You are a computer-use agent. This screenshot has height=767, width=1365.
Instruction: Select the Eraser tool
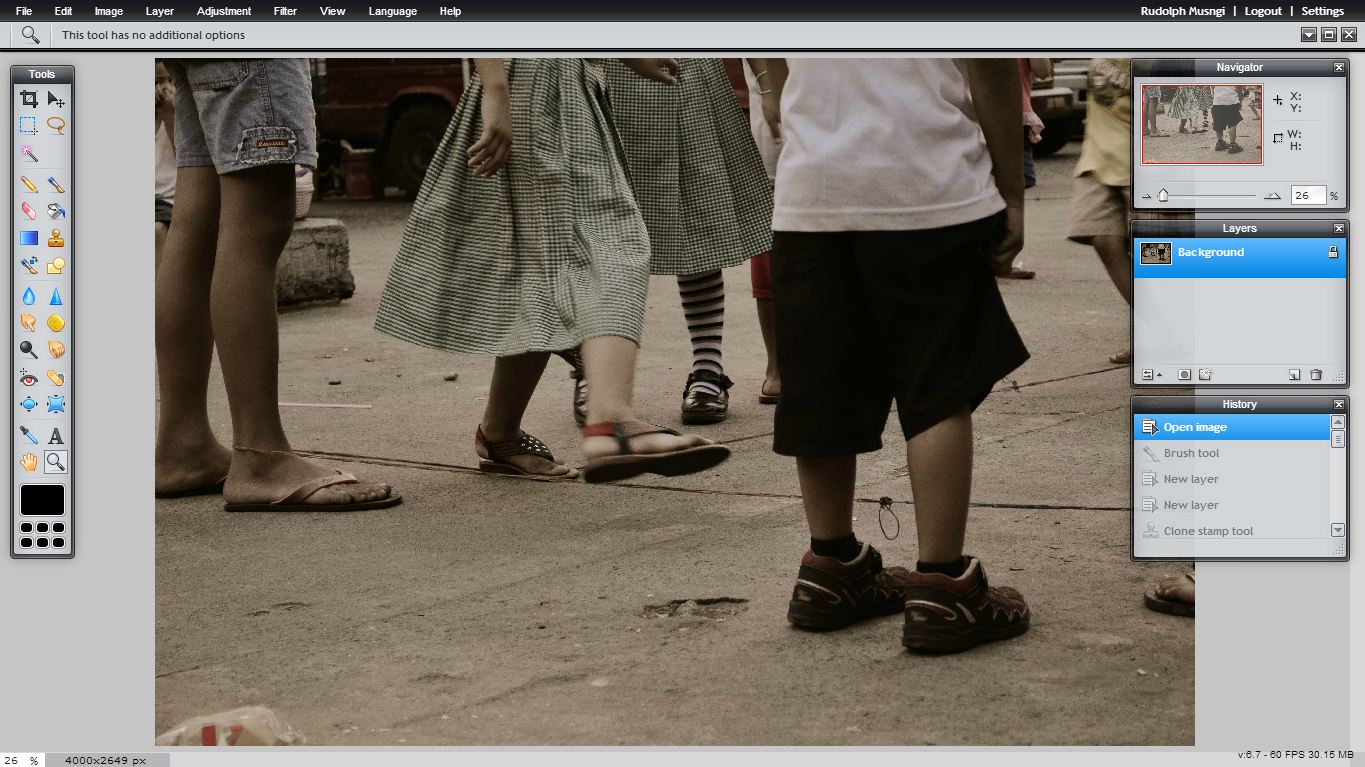[29, 211]
